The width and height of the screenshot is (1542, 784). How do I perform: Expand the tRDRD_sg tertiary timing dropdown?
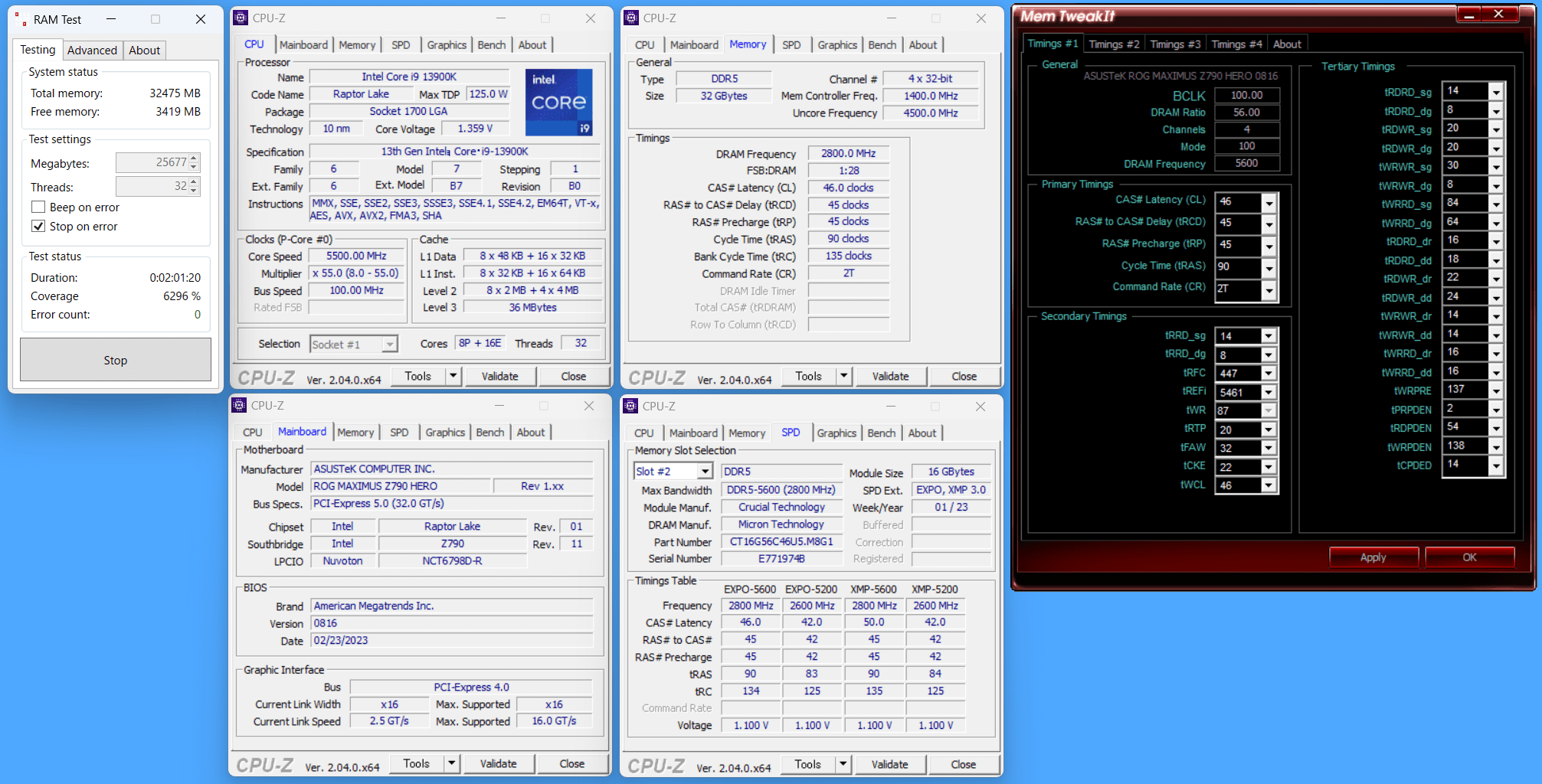(x=1496, y=92)
